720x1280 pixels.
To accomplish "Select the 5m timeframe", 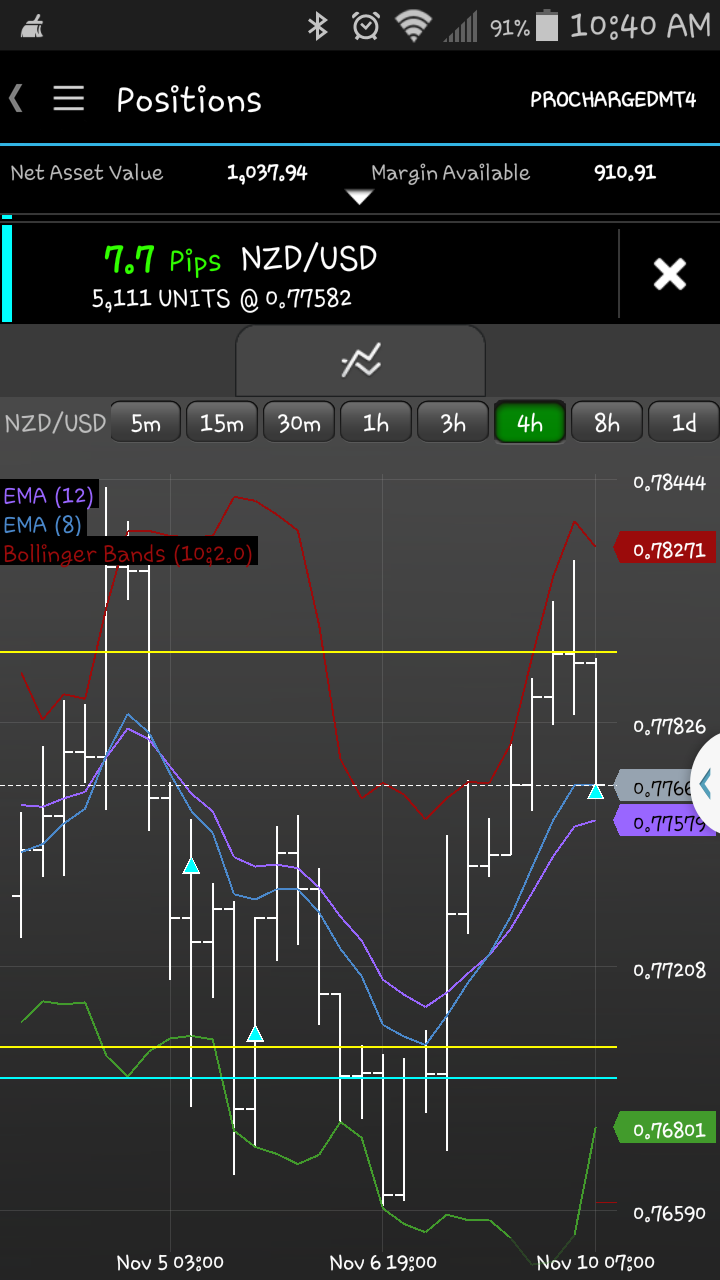I will pyautogui.click(x=145, y=423).
